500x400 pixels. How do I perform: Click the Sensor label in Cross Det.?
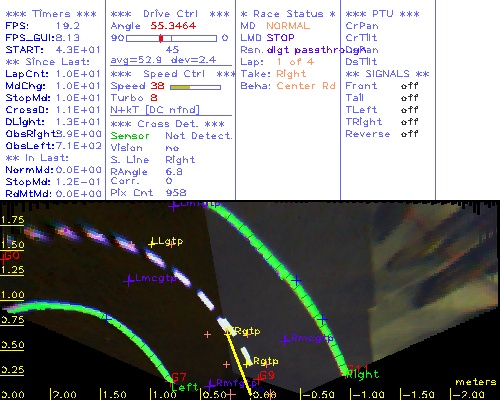point(130,136)
